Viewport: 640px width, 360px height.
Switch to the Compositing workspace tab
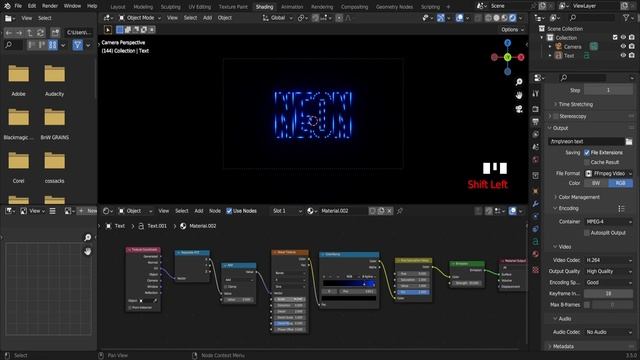tap(354, 7)
